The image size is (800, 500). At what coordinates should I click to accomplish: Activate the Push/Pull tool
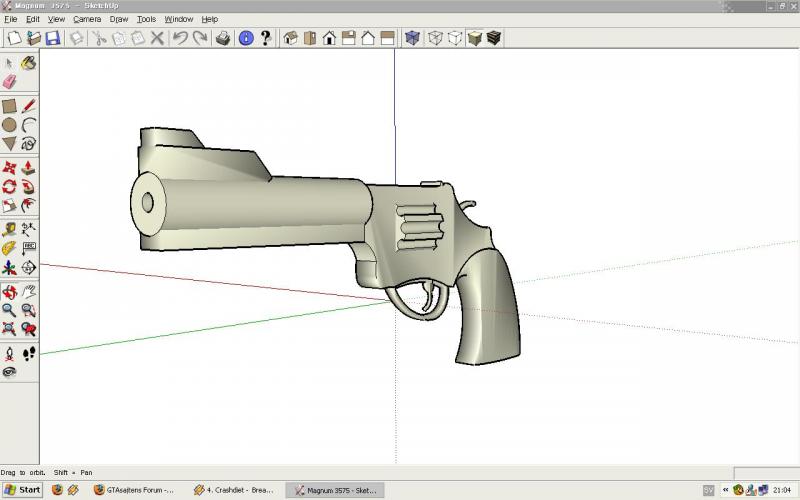pyautogui.click(x=29, y=168)
